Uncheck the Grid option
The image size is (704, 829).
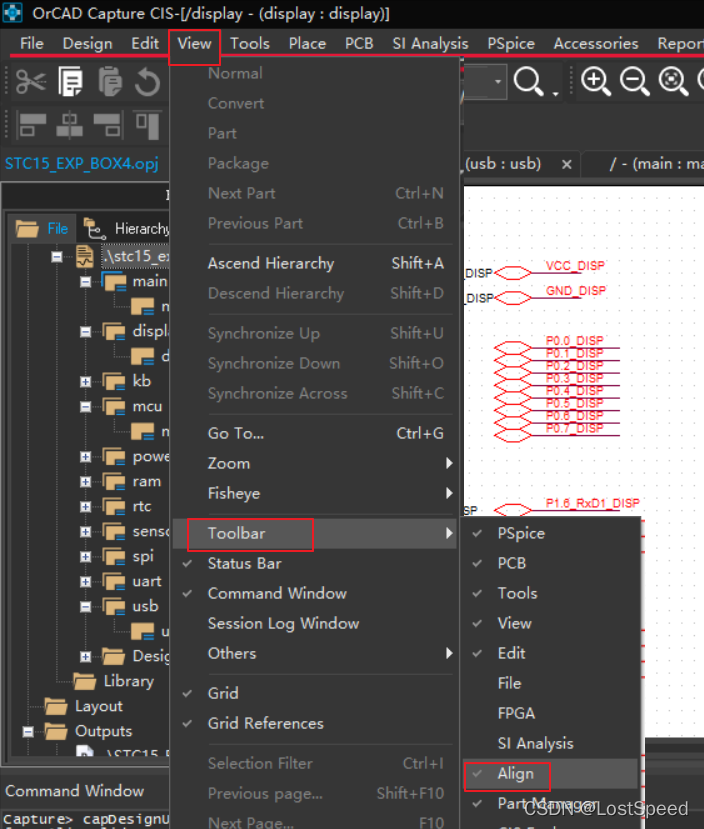tap(223, 693)
